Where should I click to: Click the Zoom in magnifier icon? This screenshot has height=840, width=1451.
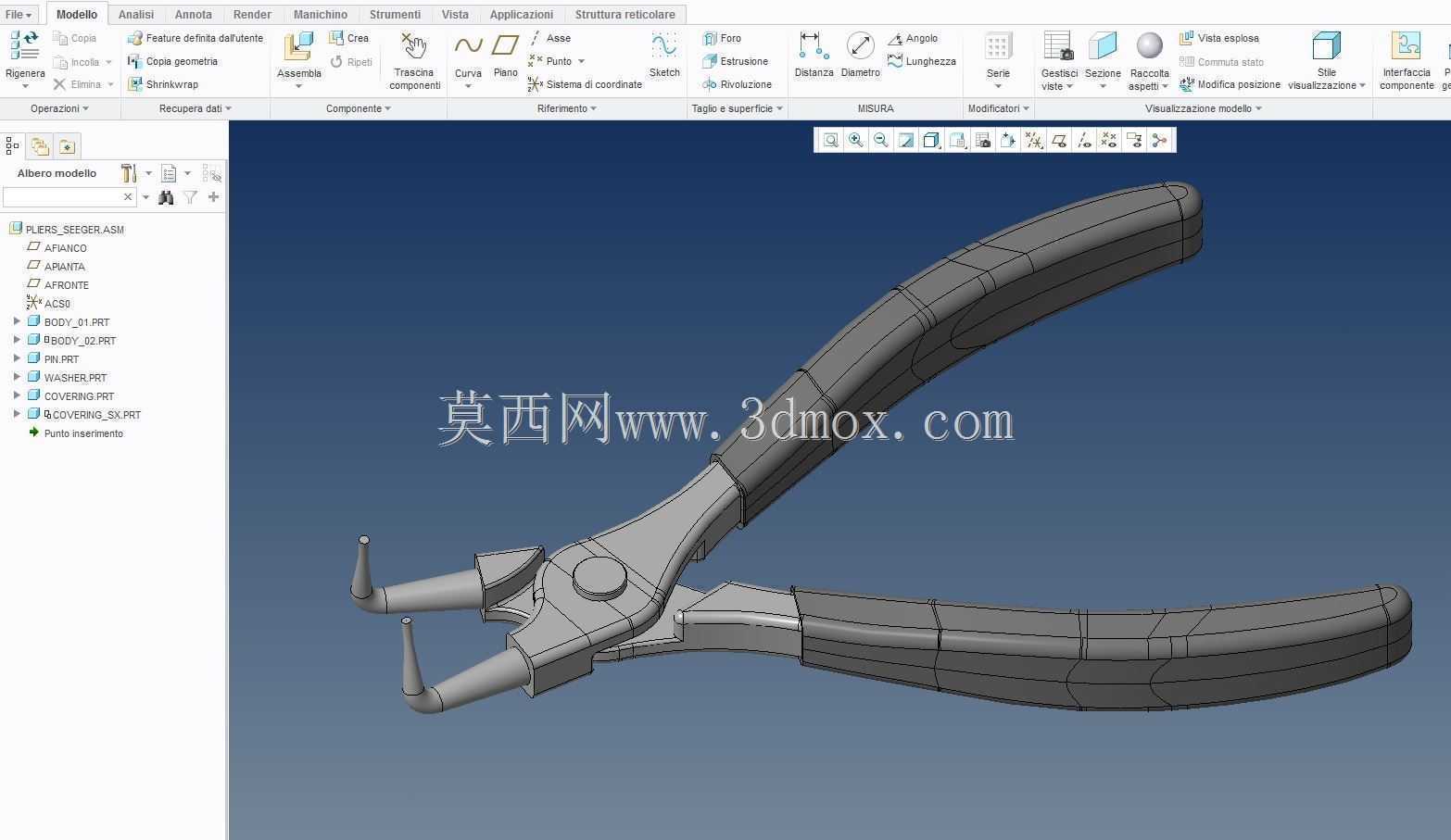[x=856, y=141]
